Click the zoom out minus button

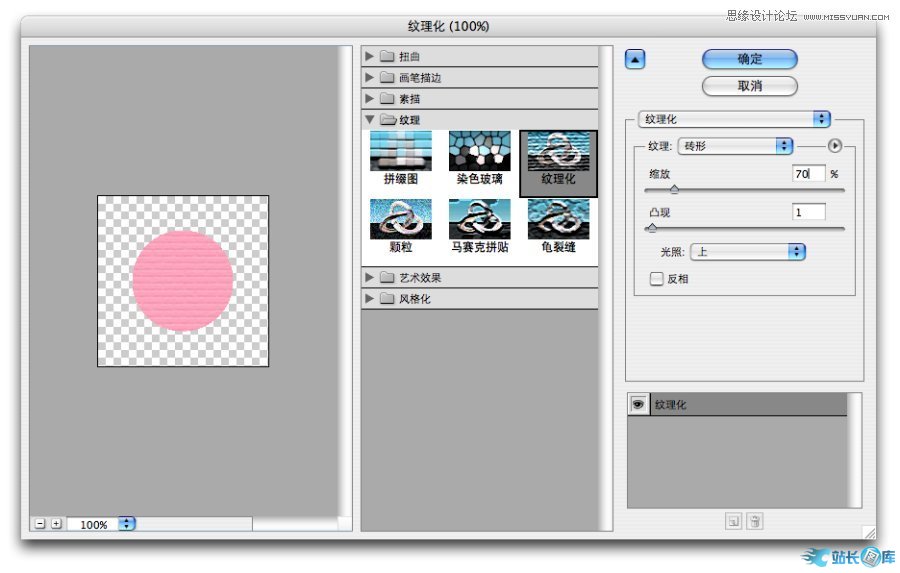(x=39, y=524)
